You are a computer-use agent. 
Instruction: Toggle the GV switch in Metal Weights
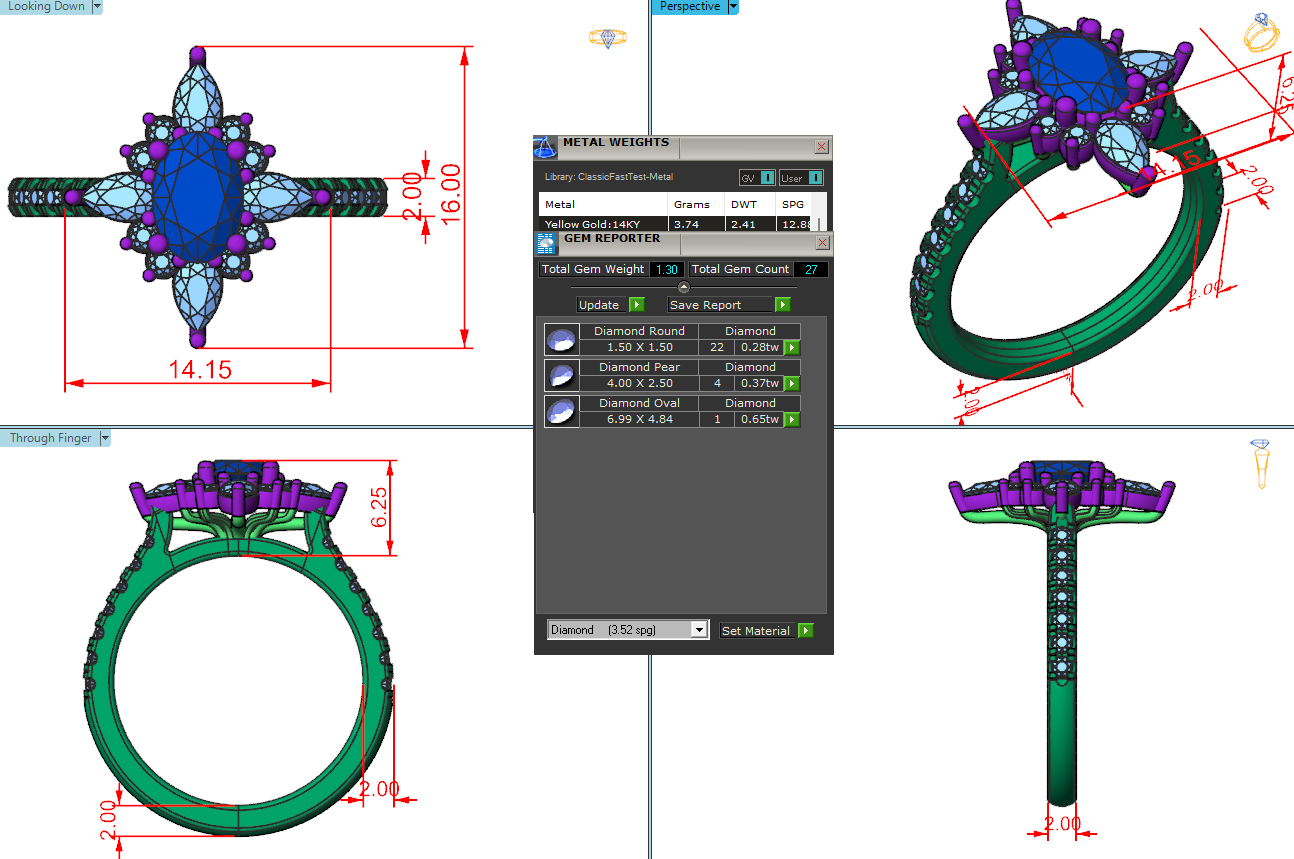pyautogui.click(x=758, y=178)
